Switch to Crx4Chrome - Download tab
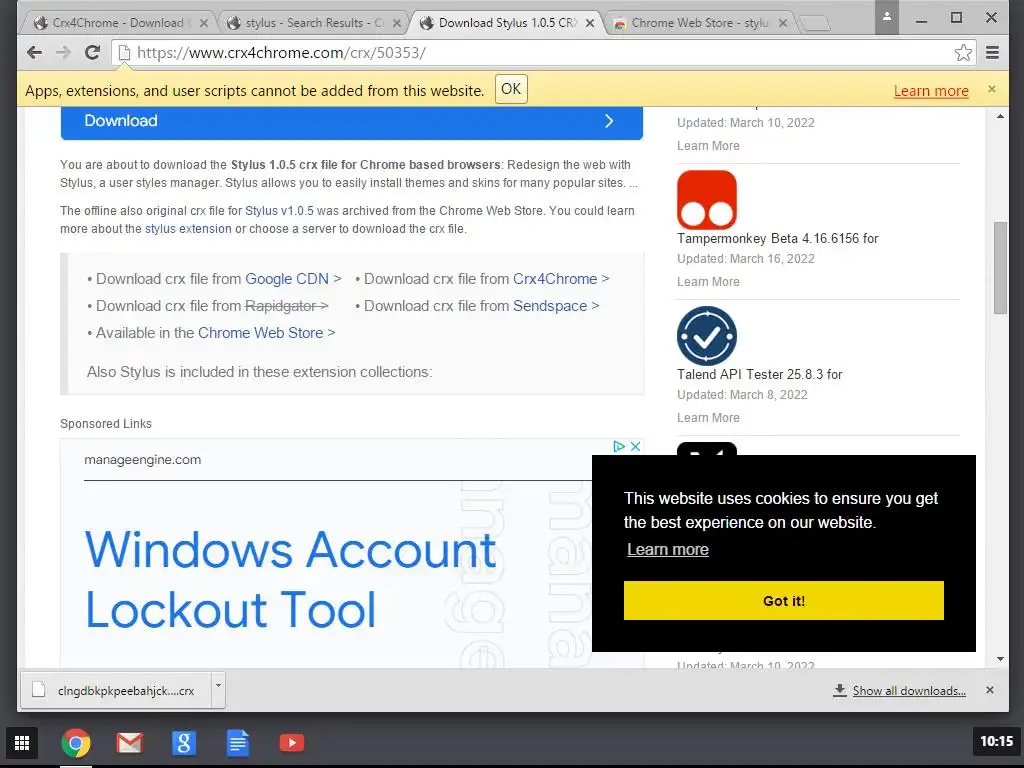The image size is (1024, 768). point(118,23)
